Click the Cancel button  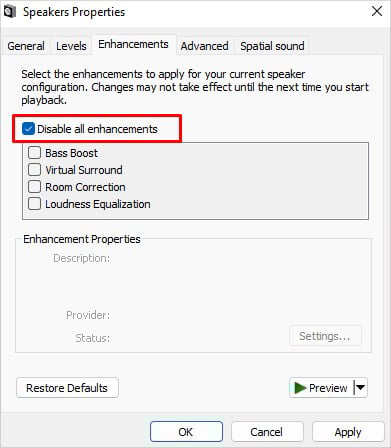click(267, 432)
